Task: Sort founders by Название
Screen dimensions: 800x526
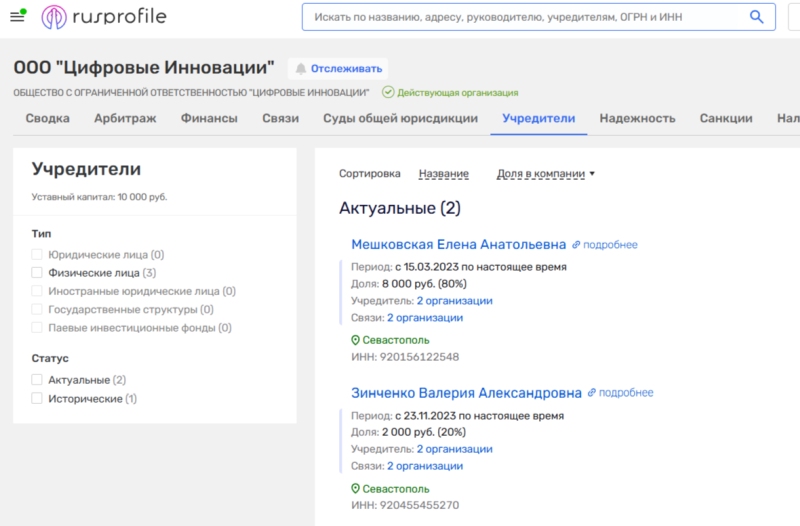Action: coord(443,174)
